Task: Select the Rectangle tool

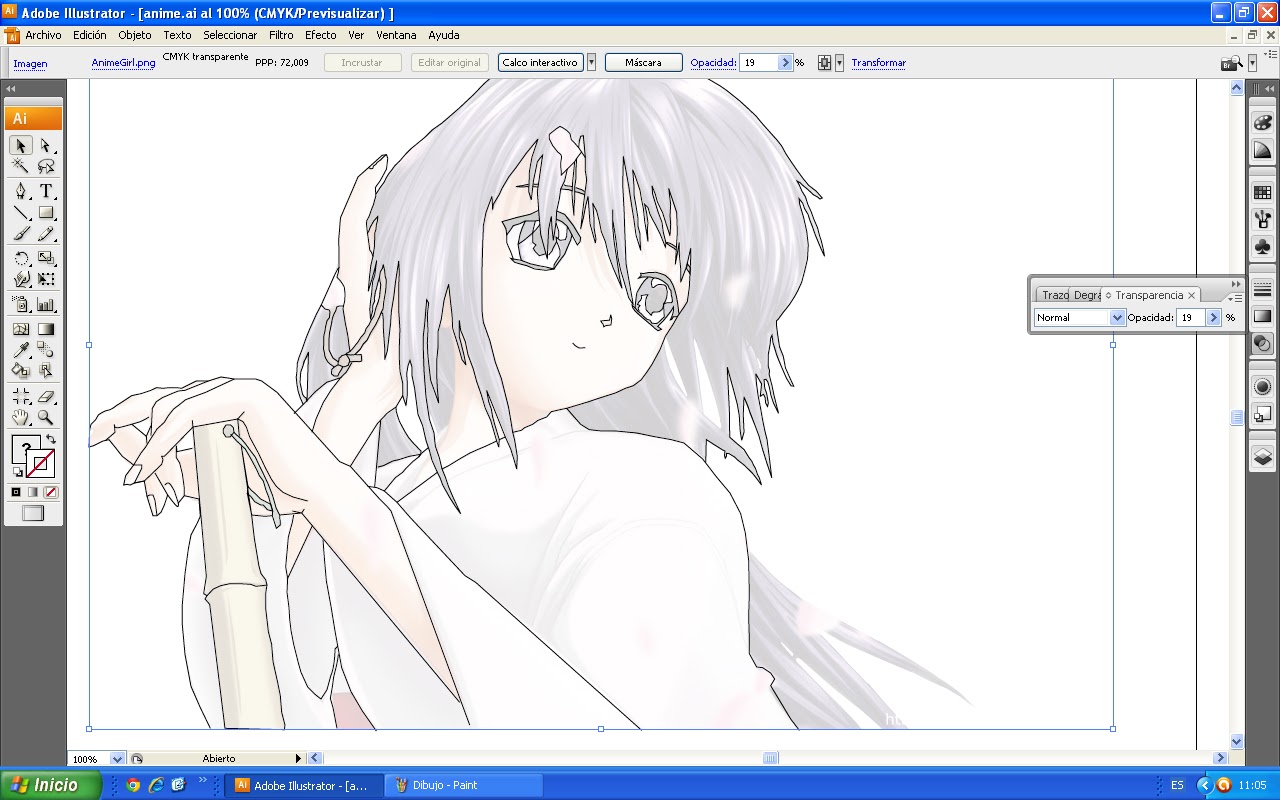Action: pos(46,212)
